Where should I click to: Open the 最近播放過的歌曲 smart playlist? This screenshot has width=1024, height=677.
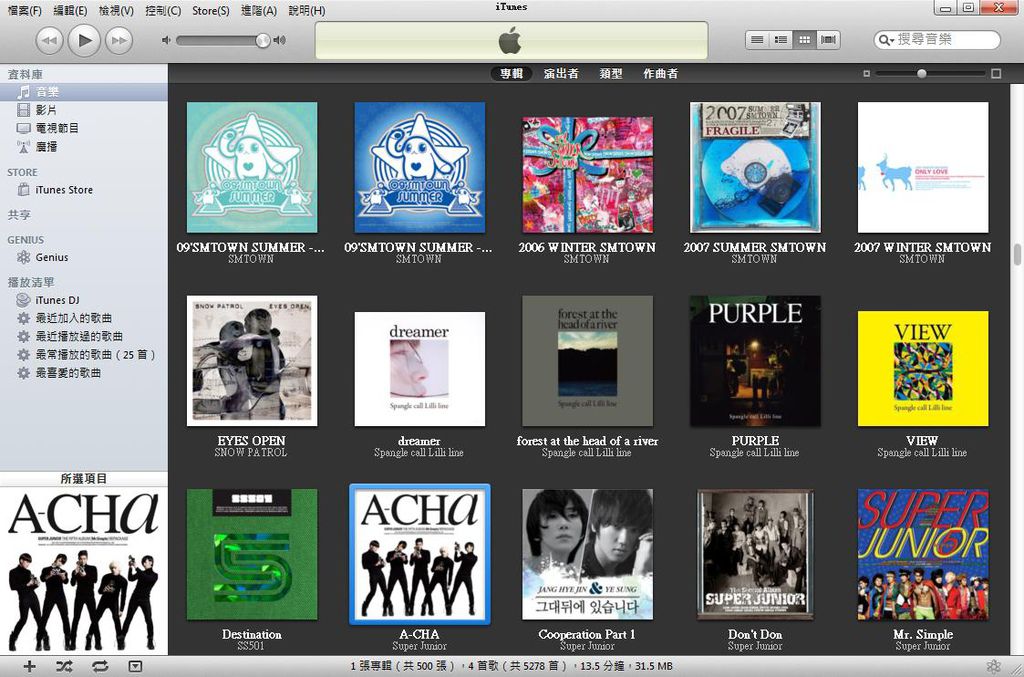pyautogui.click(x=84, y=336)
